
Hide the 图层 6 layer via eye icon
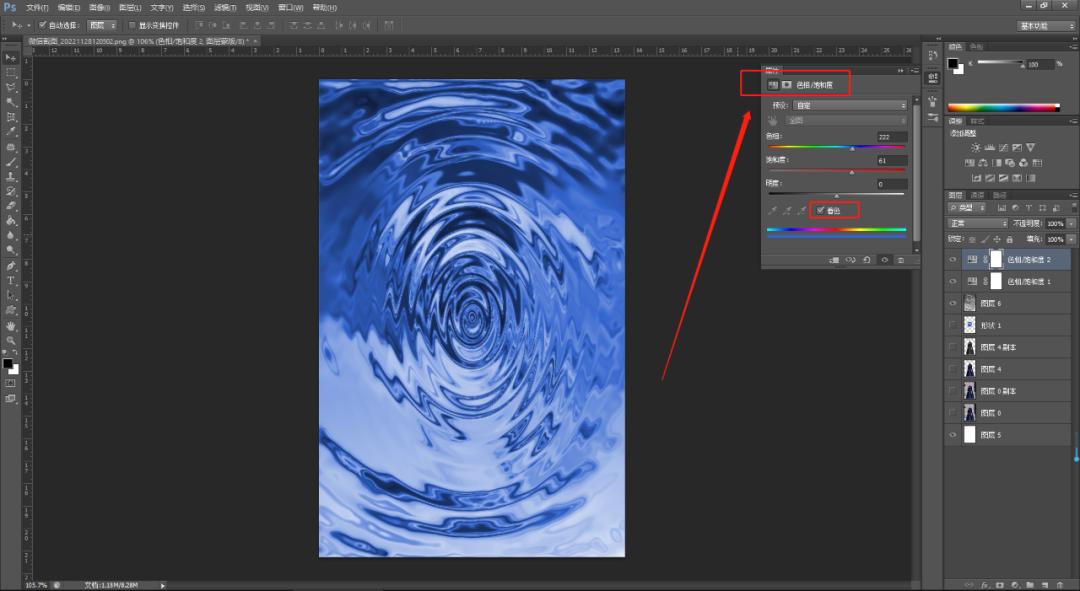[953, 303]
